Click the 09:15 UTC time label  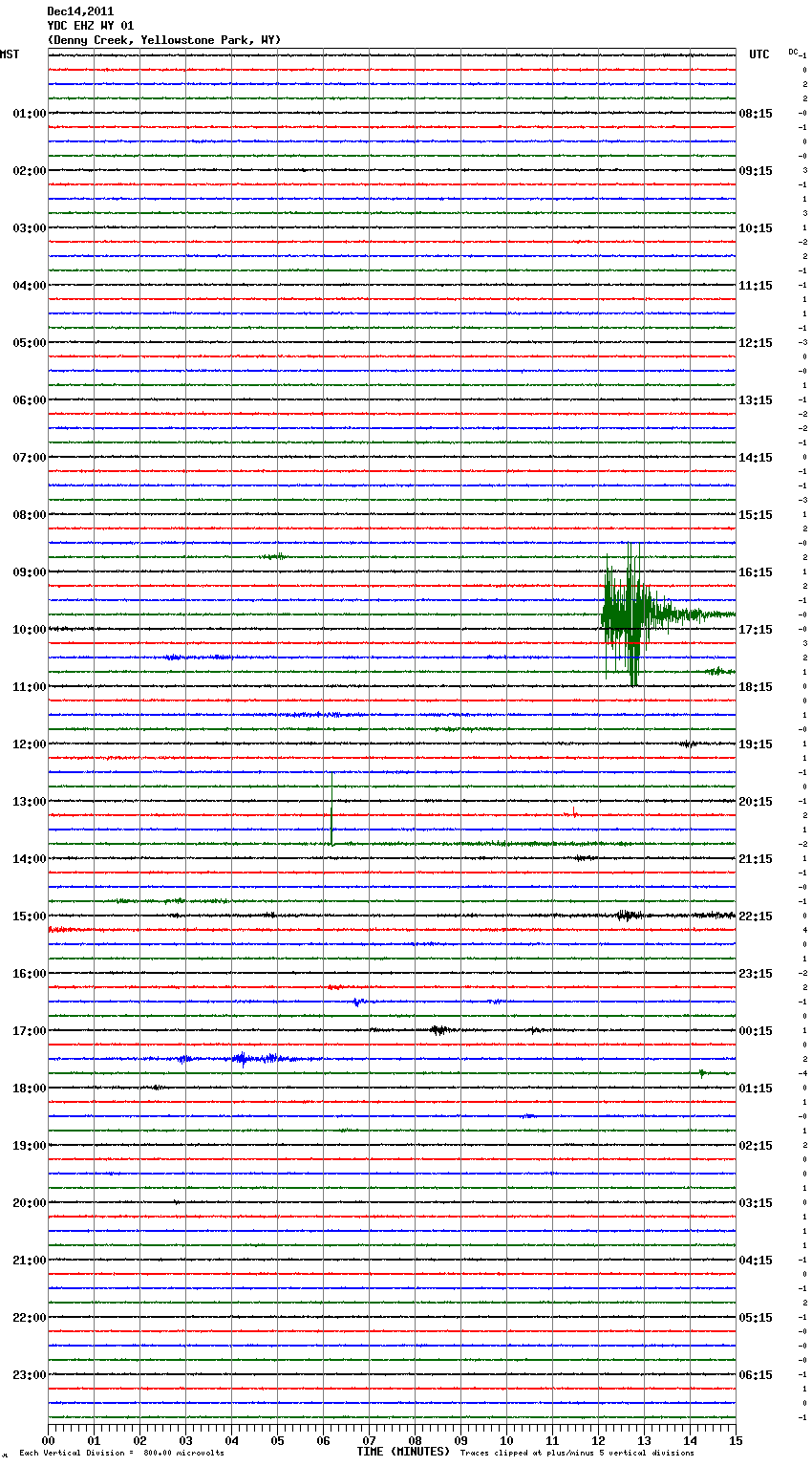click(x=756, y=171)
